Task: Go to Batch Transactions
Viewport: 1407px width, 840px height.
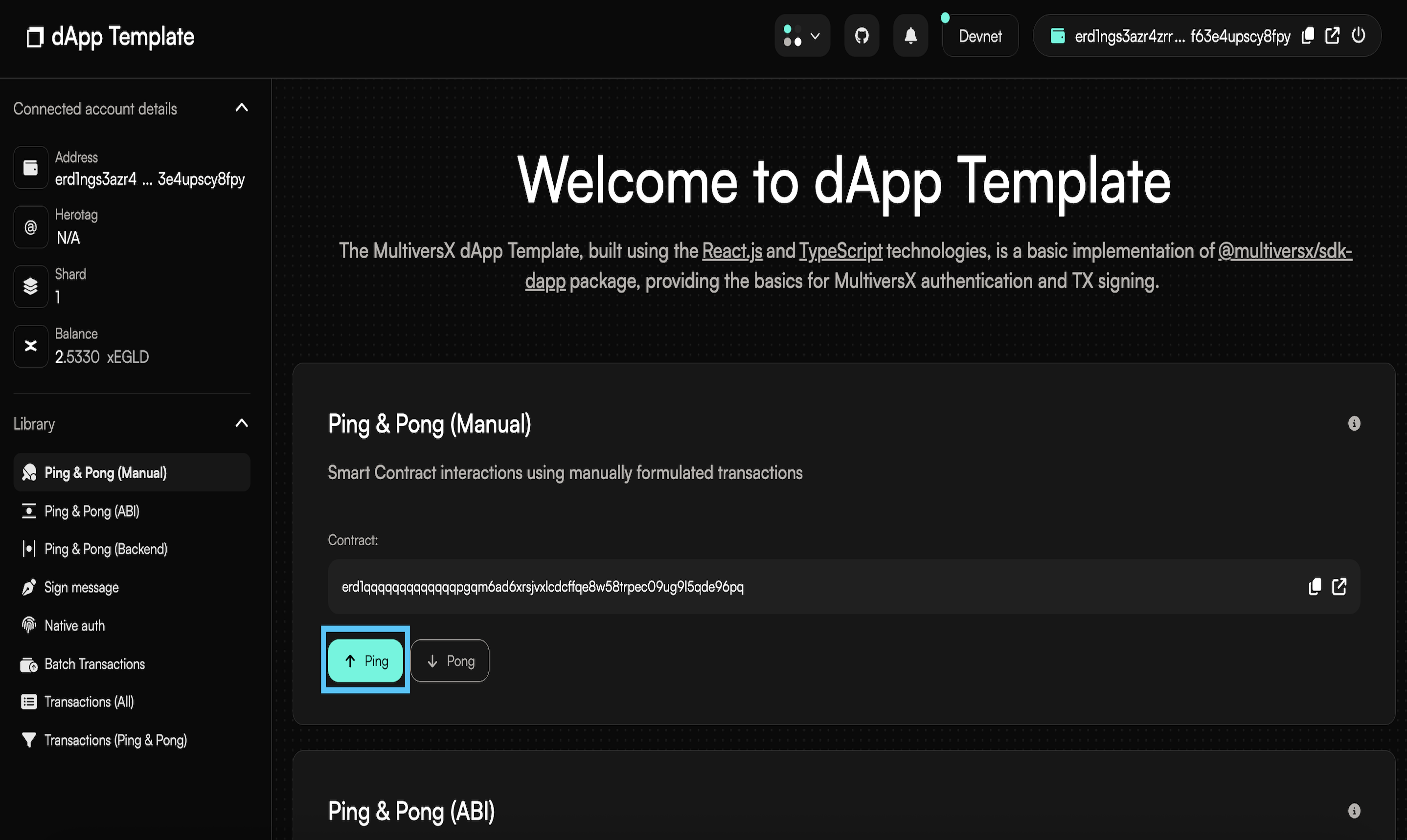Action: pos(94,664)
